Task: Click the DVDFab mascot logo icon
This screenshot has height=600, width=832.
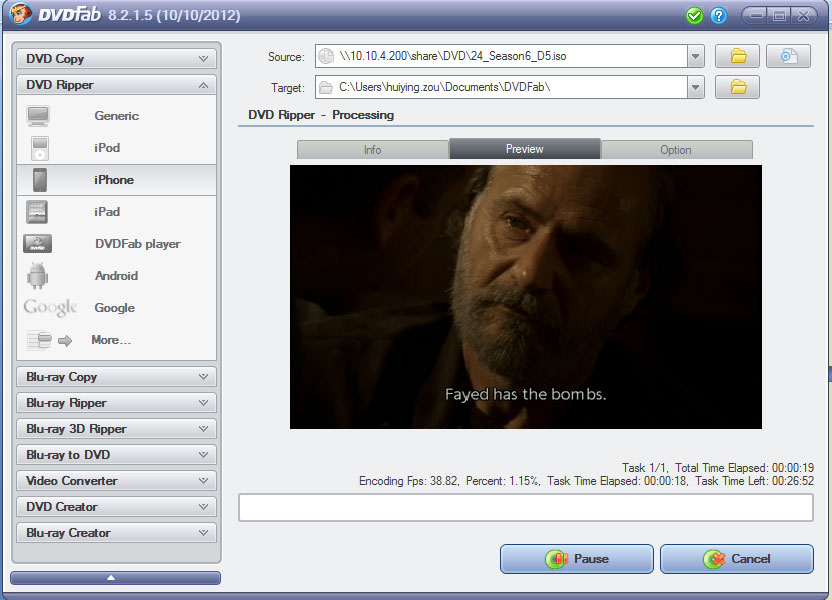Action: pos(20,14)
